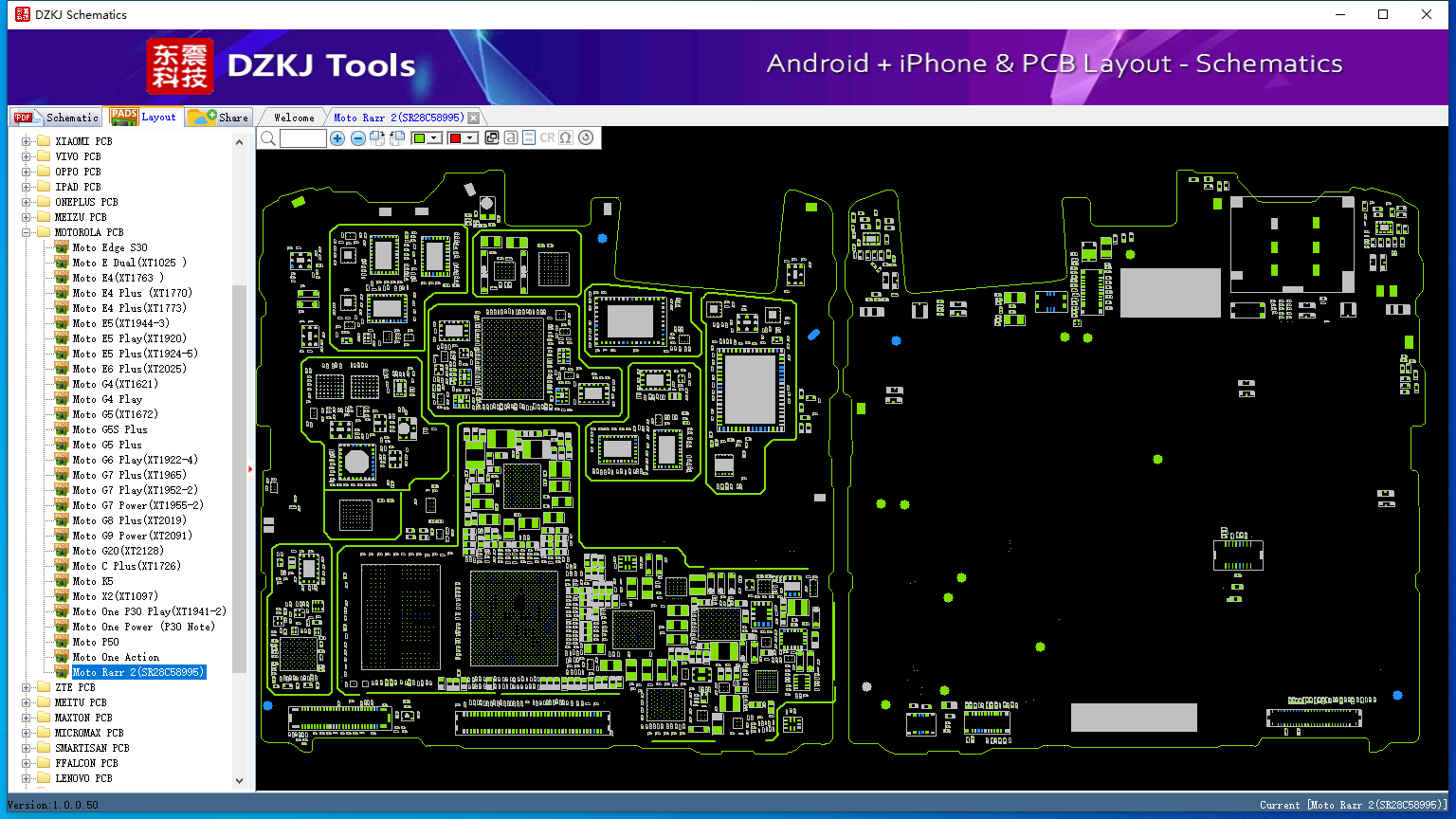Click the ZTE PCB folder icon
Image resolution: width=1456 pixels, height=819 pixels.
43,687
